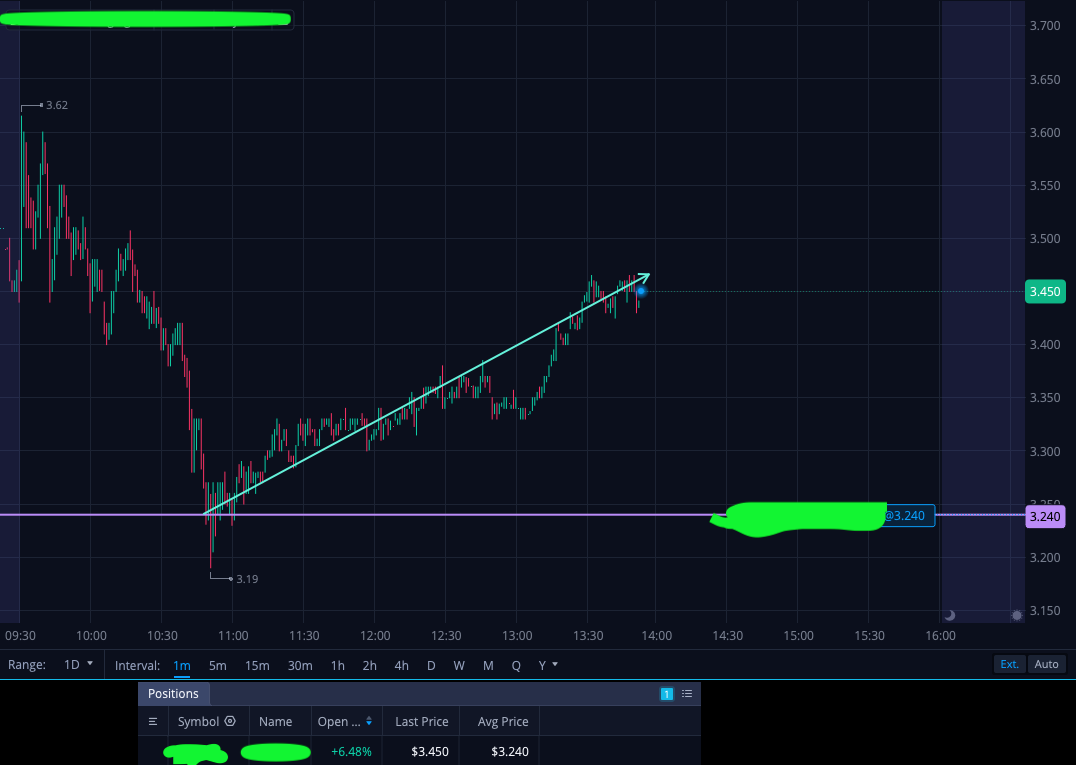Select the 15m interval option
The height and width of the screenshot is (765, 1076).
pyautogui.click(x=257, y=666)
